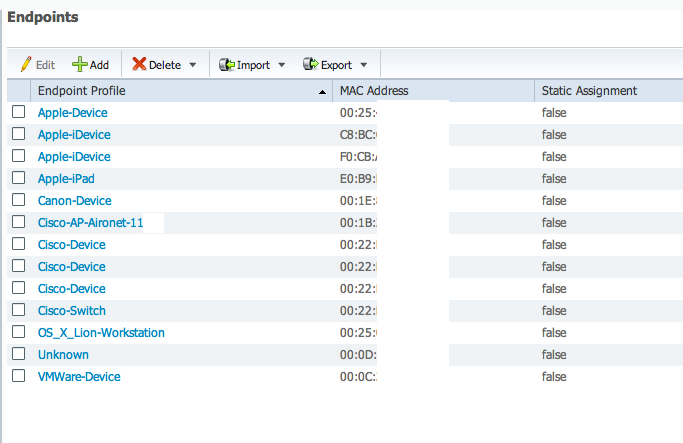The height and width of the screenshot is (443, 683).
Task: Click the red X Delete icon
Action: tap(140, 64)
